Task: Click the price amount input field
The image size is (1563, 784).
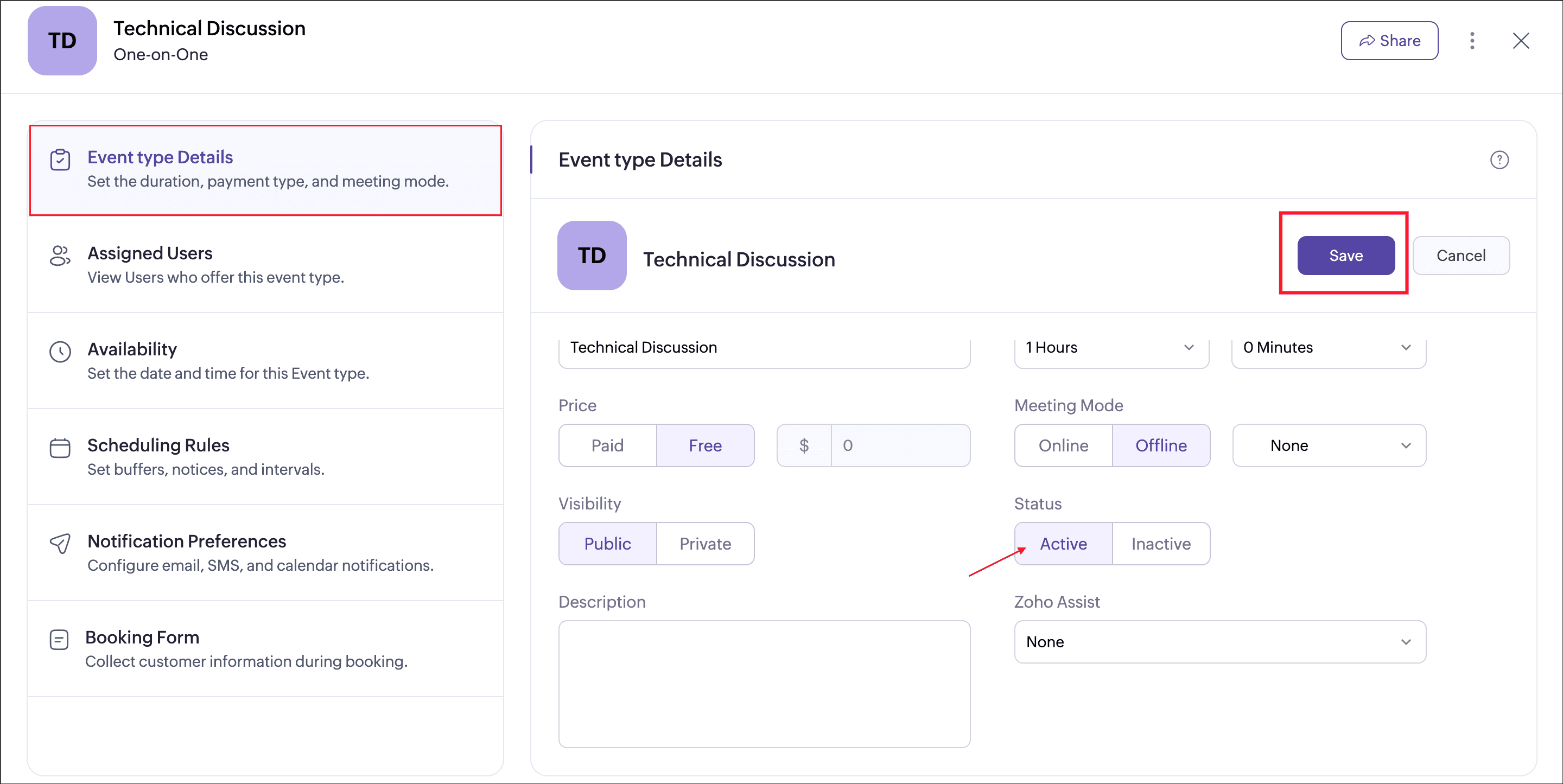Action: (900, 445)
